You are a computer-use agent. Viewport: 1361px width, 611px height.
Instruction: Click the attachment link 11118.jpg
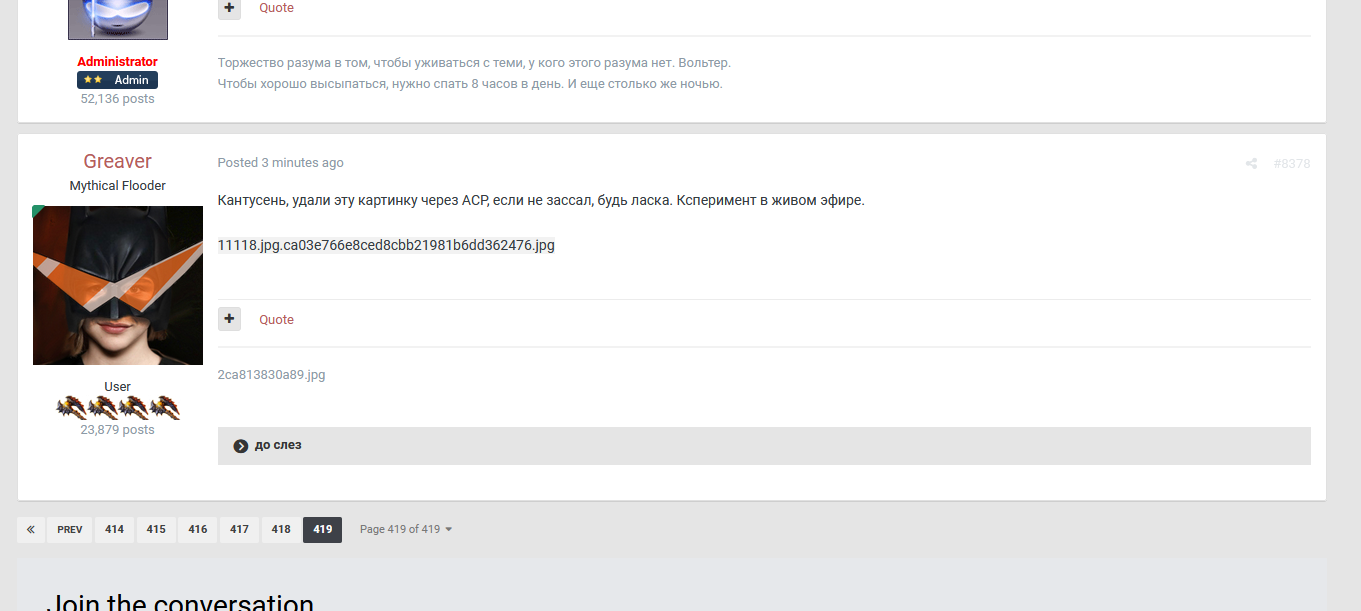tap(386, 244)
